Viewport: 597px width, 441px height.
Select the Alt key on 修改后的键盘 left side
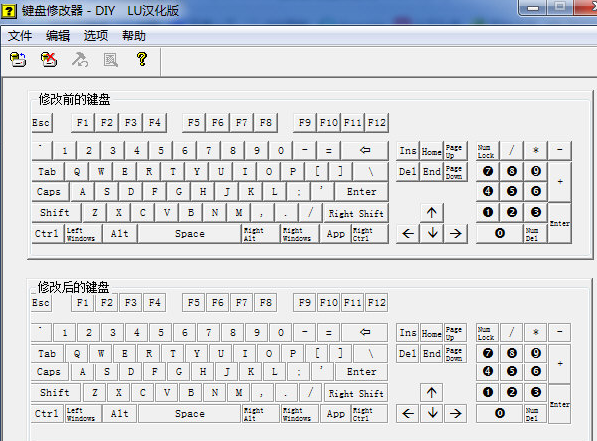point(120,414)
